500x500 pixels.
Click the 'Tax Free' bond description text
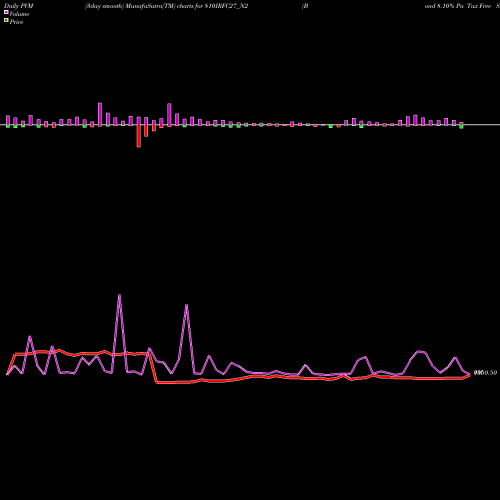(x=479, y=6)
